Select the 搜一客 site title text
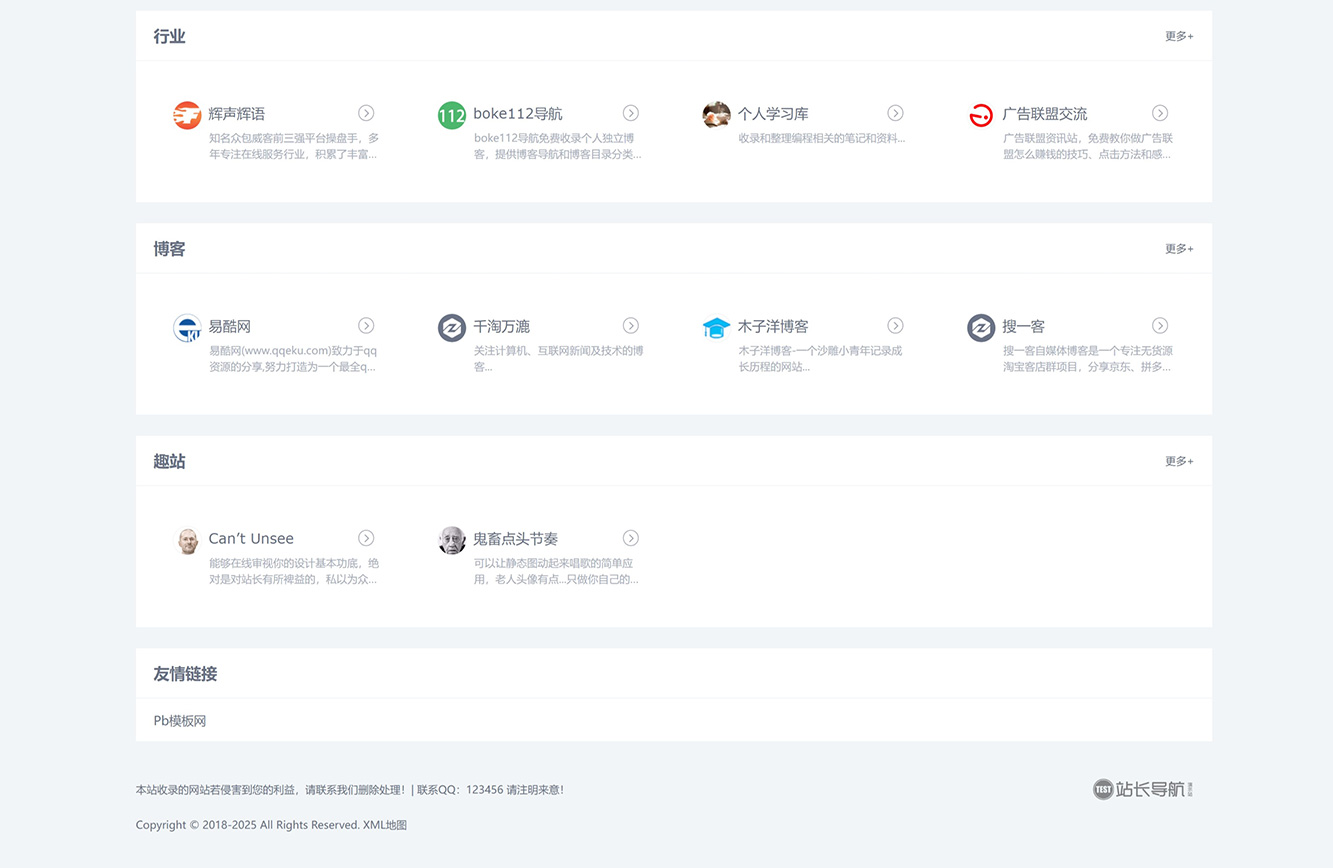 click(x=1022, y=326)
